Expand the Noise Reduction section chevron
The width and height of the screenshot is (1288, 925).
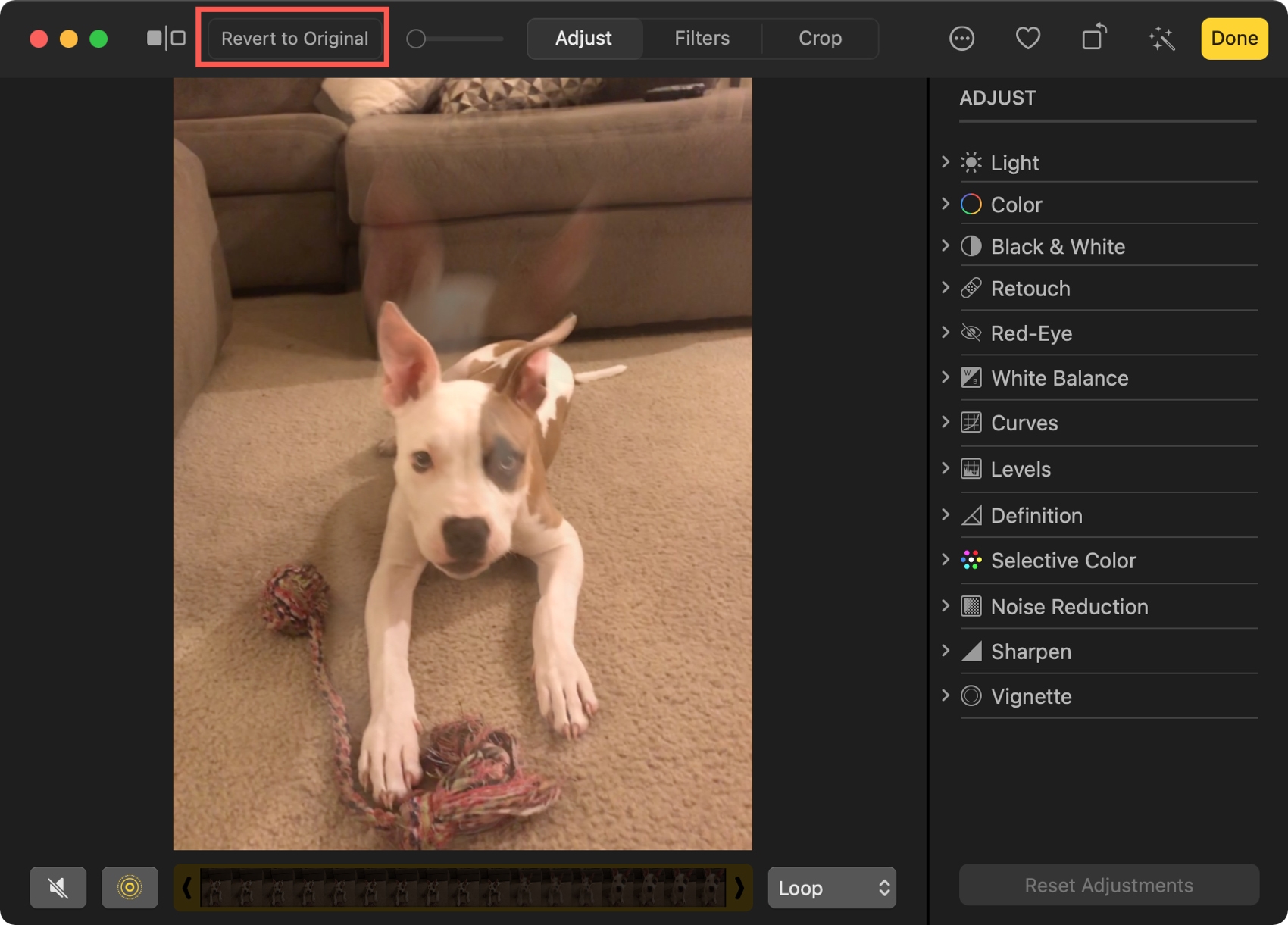tap(945, 605)
